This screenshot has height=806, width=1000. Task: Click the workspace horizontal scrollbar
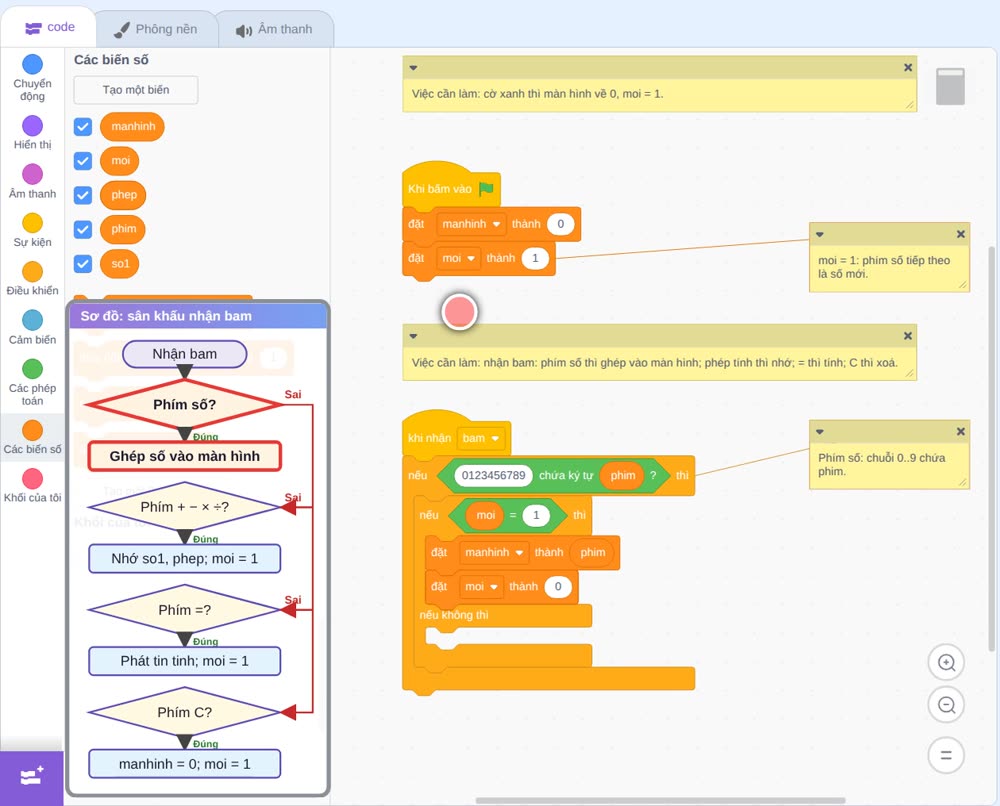click(x=661, y=800)
